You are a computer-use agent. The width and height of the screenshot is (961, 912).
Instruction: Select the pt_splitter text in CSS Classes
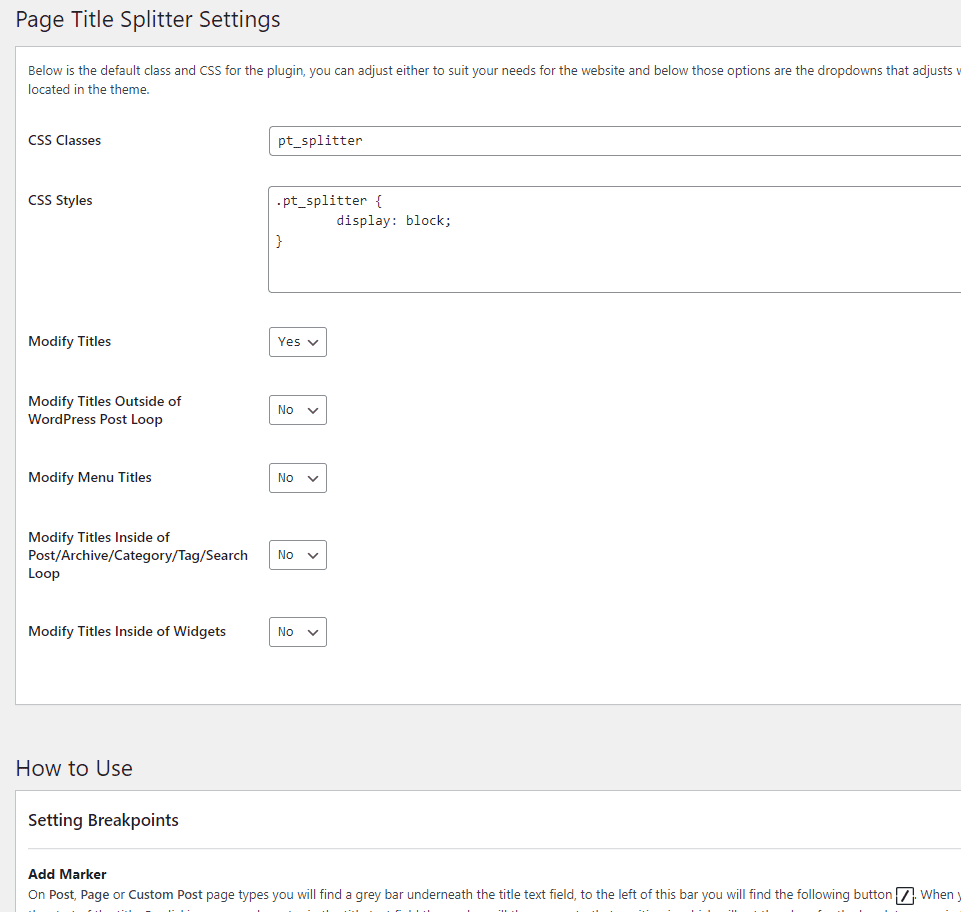pos(319,140)
